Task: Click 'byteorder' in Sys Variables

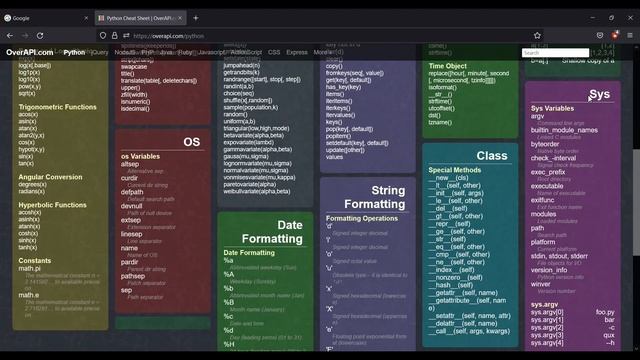Action: coord(545,144)
